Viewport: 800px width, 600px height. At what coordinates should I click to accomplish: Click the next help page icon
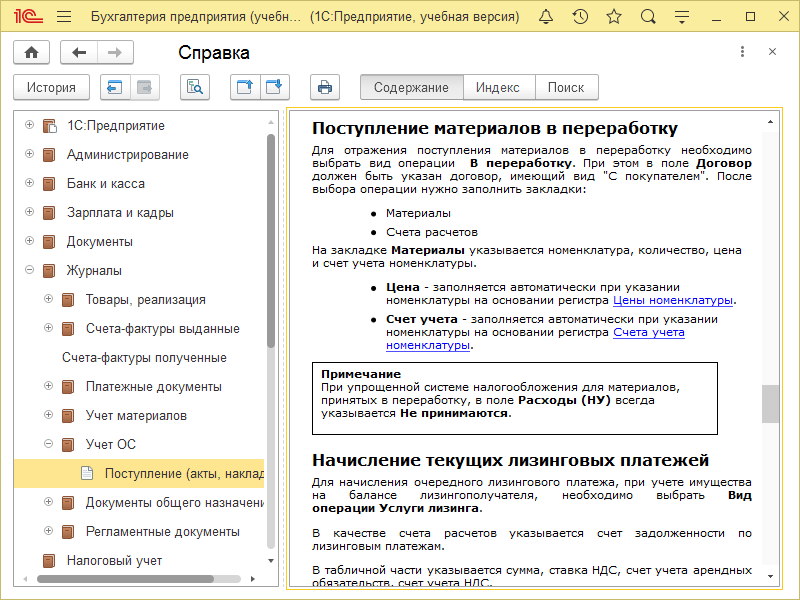tap(145, 87)
